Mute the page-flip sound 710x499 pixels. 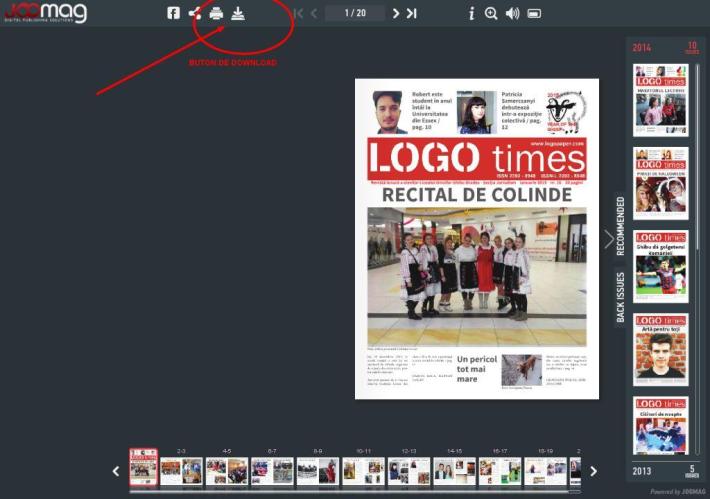point(513,14)
